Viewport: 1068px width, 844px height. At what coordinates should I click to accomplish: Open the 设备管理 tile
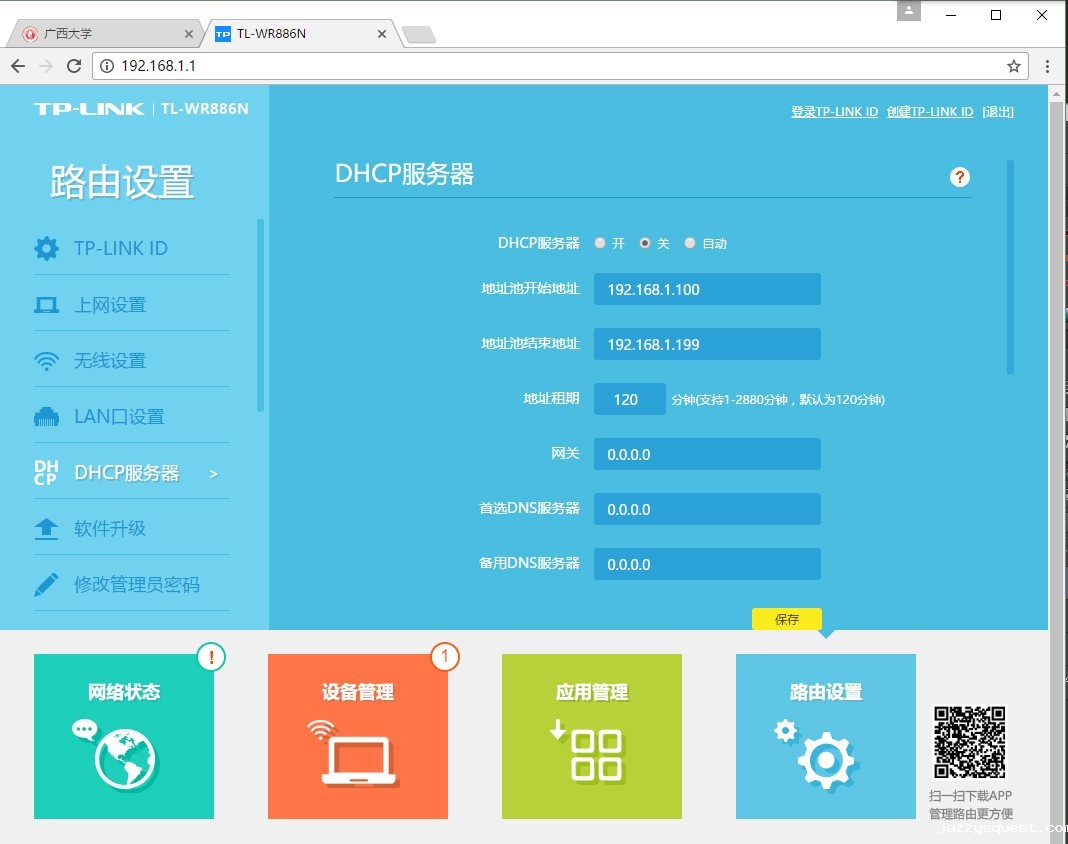(x=357, y=736)
